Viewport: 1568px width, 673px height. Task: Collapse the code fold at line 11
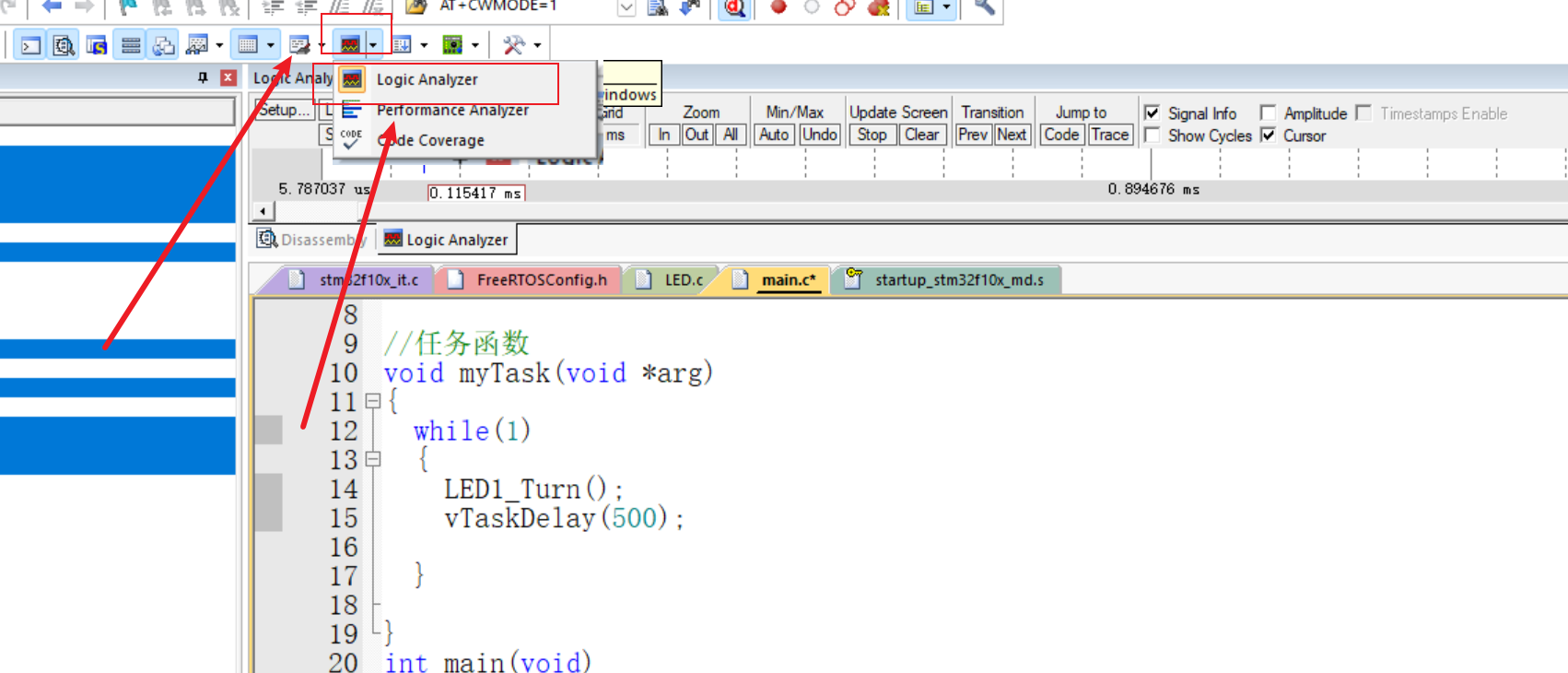373,401
